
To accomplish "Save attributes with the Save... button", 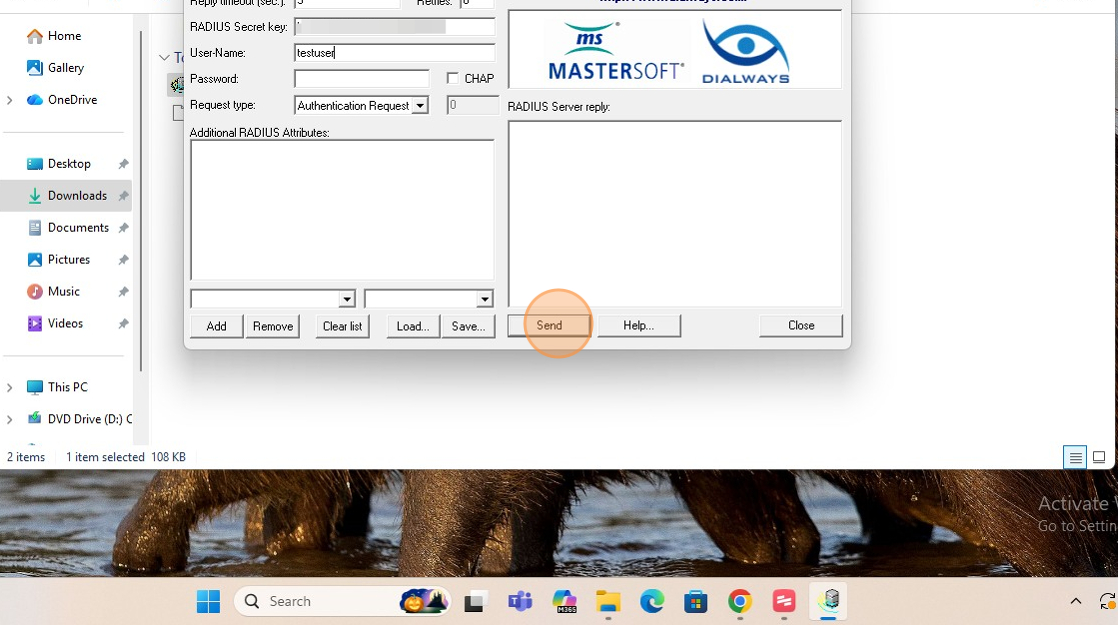I will pyautogui.click(x=468, y=326).
